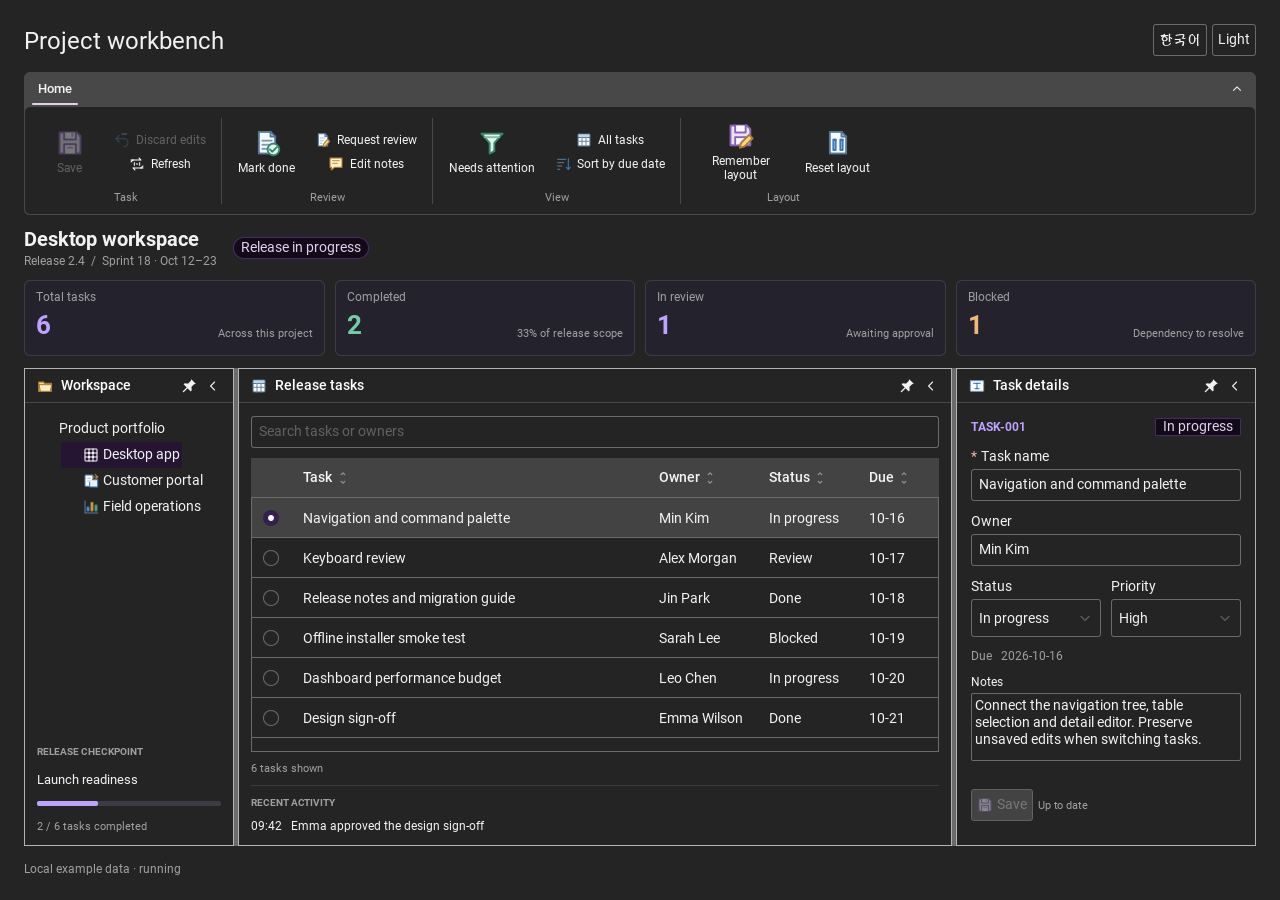Collapse the Task details panel

tap(1235, 386)
